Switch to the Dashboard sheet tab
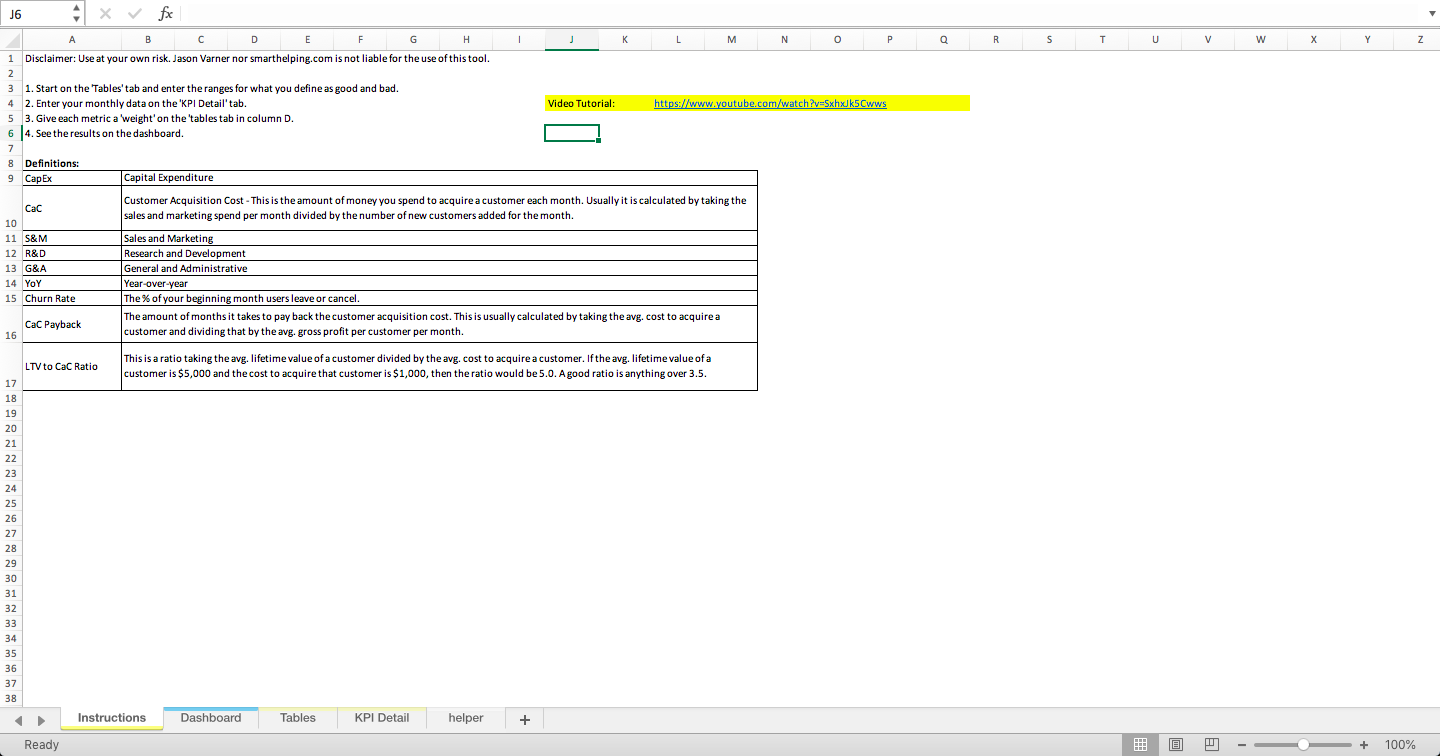 click(x=210, y=717)
